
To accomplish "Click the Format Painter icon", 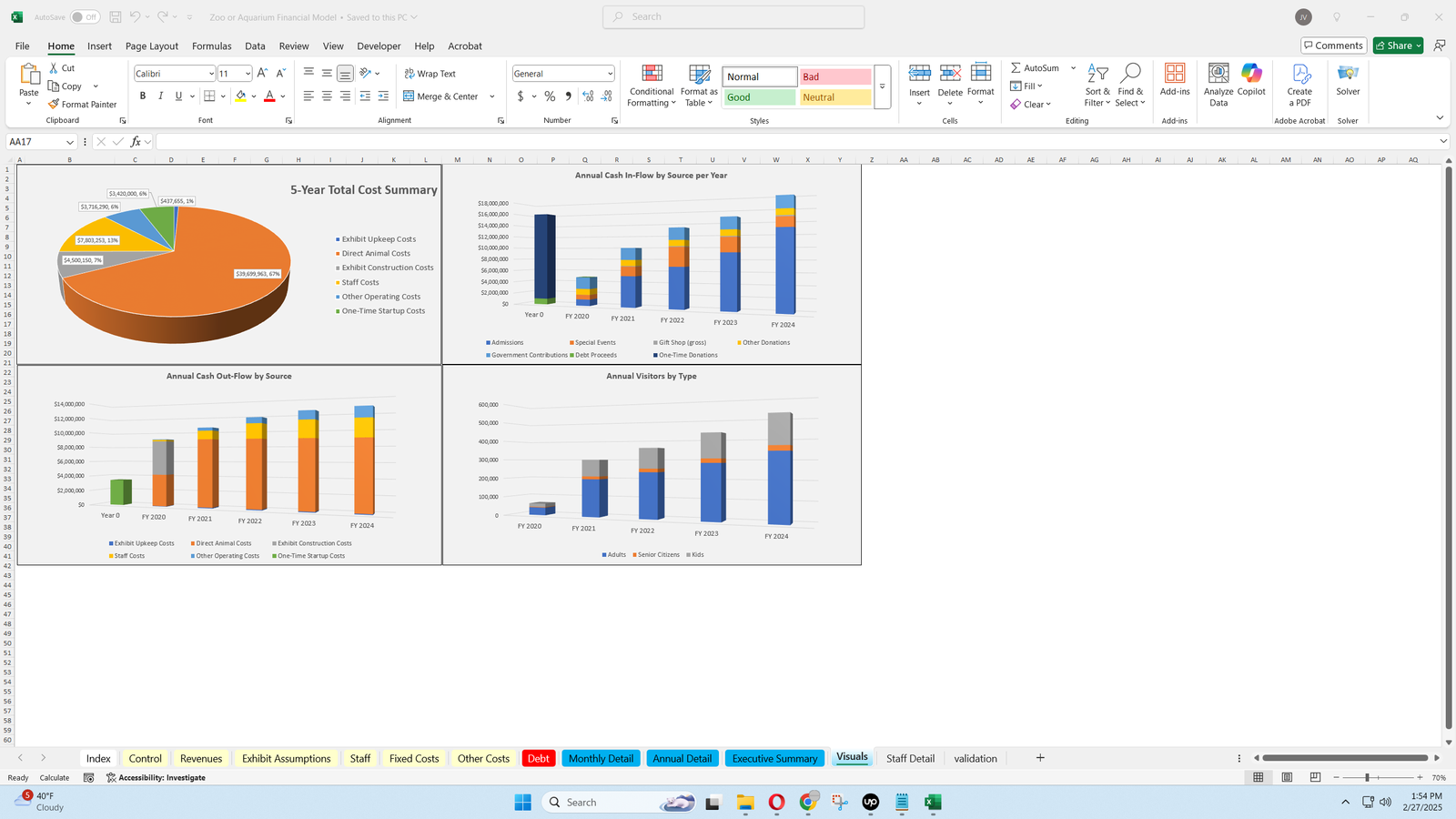I will click(55, 105).
